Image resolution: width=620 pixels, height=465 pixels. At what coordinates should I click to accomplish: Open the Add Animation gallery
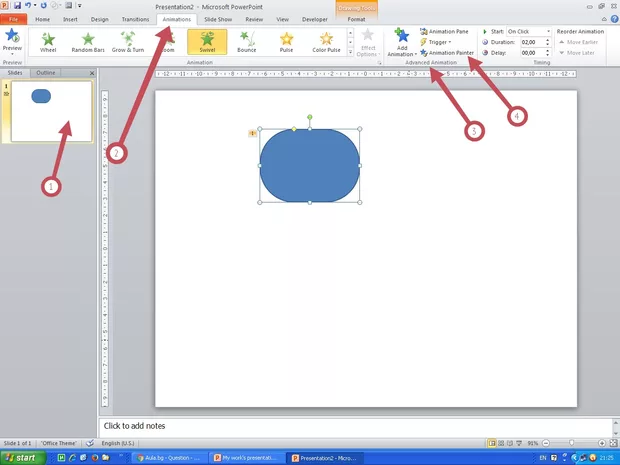(402, 44)
